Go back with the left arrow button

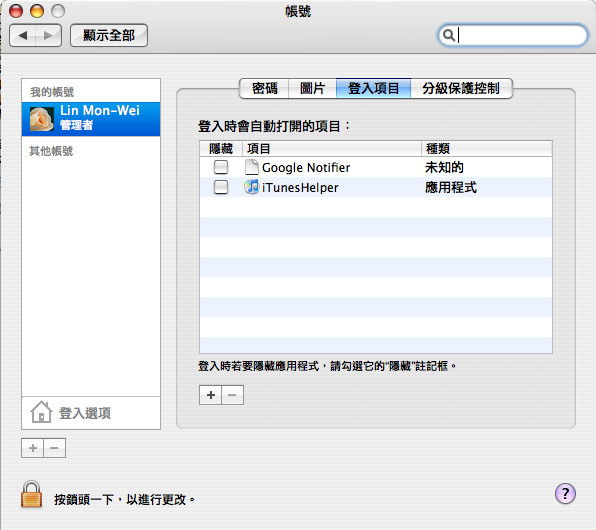click(23, 36)
